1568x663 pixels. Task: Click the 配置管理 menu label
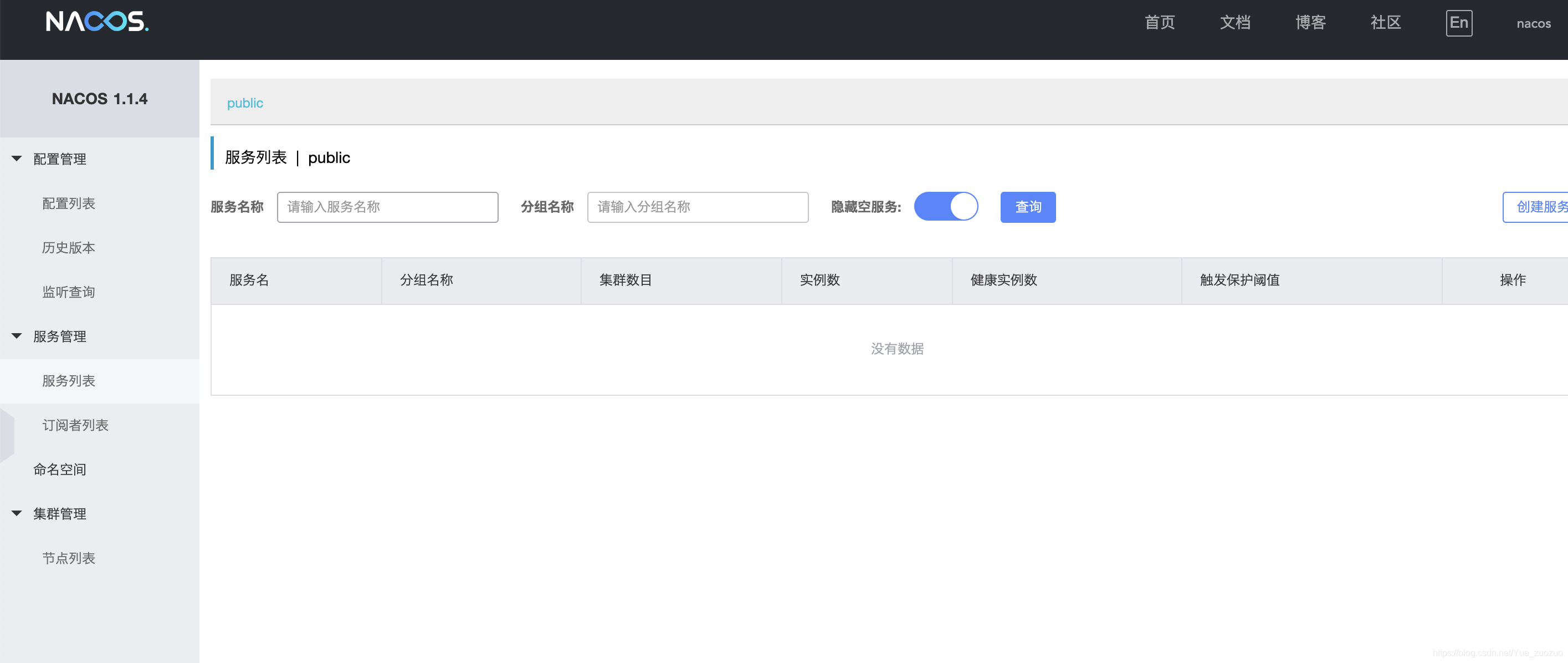pos(60,159)
